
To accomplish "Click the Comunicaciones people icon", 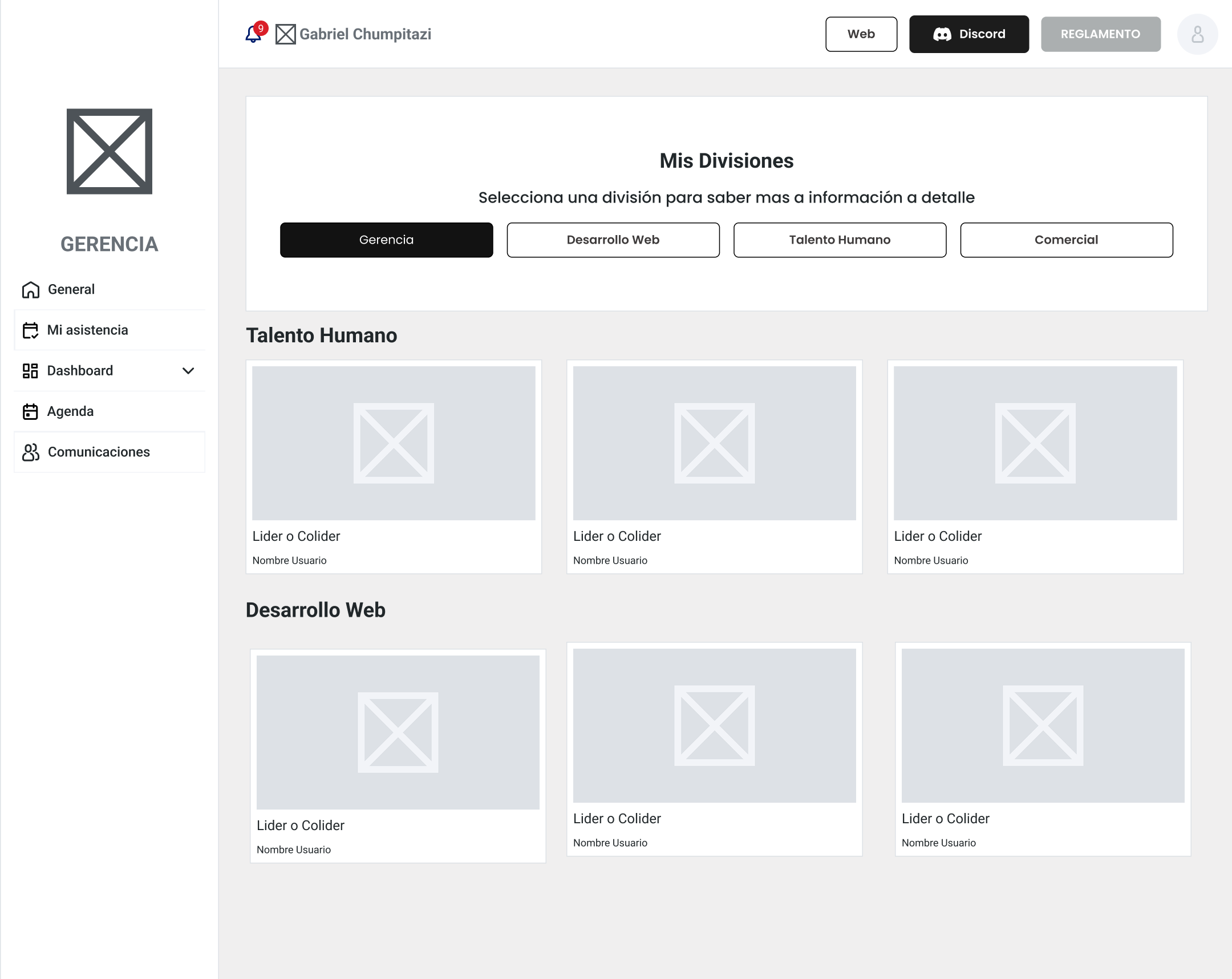I will (x=31, y=452).
